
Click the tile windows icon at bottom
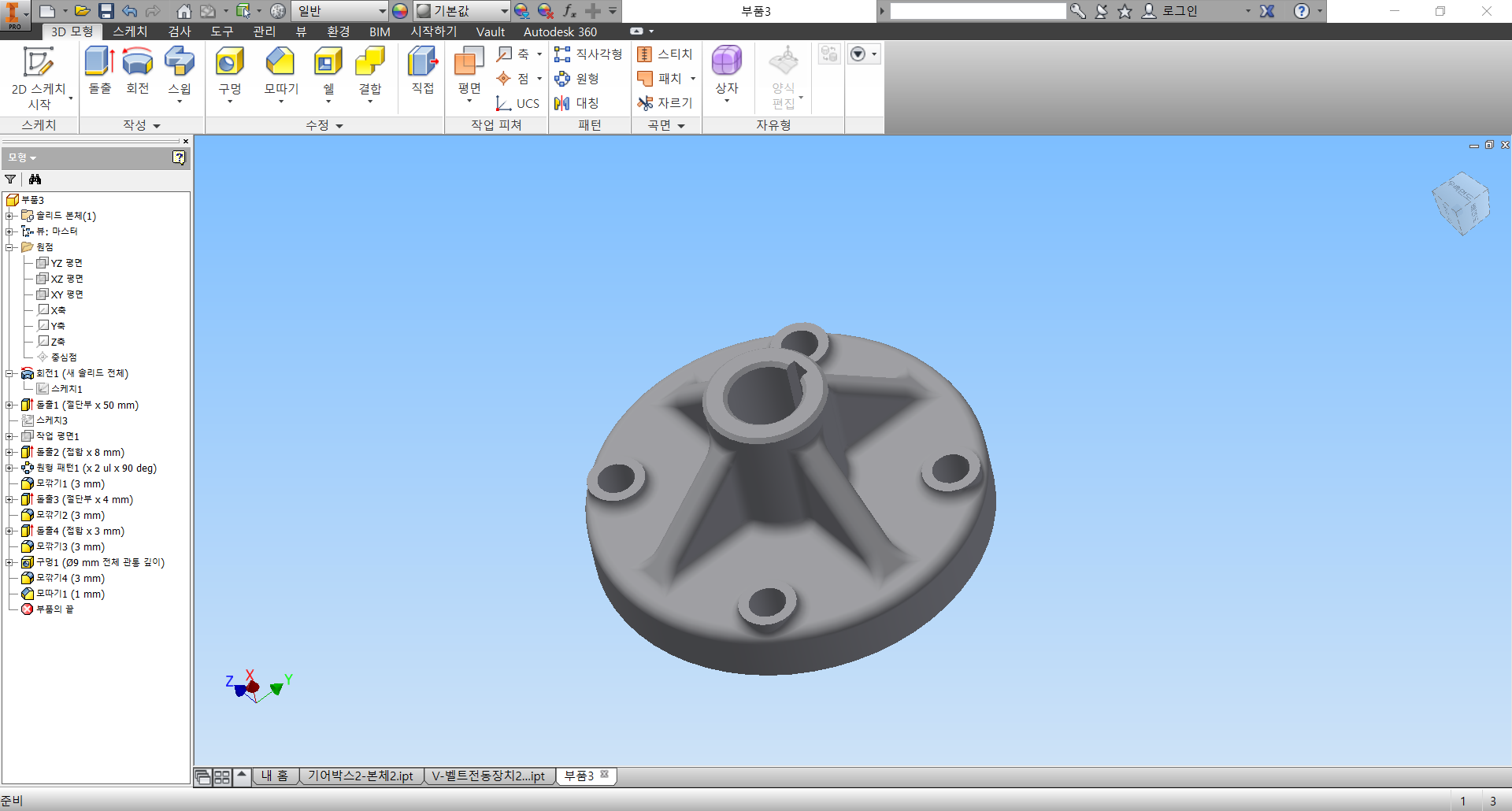[222, 777]
